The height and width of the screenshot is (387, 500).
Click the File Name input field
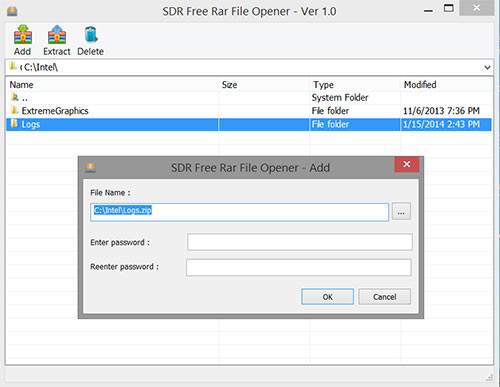click(239, 212)
